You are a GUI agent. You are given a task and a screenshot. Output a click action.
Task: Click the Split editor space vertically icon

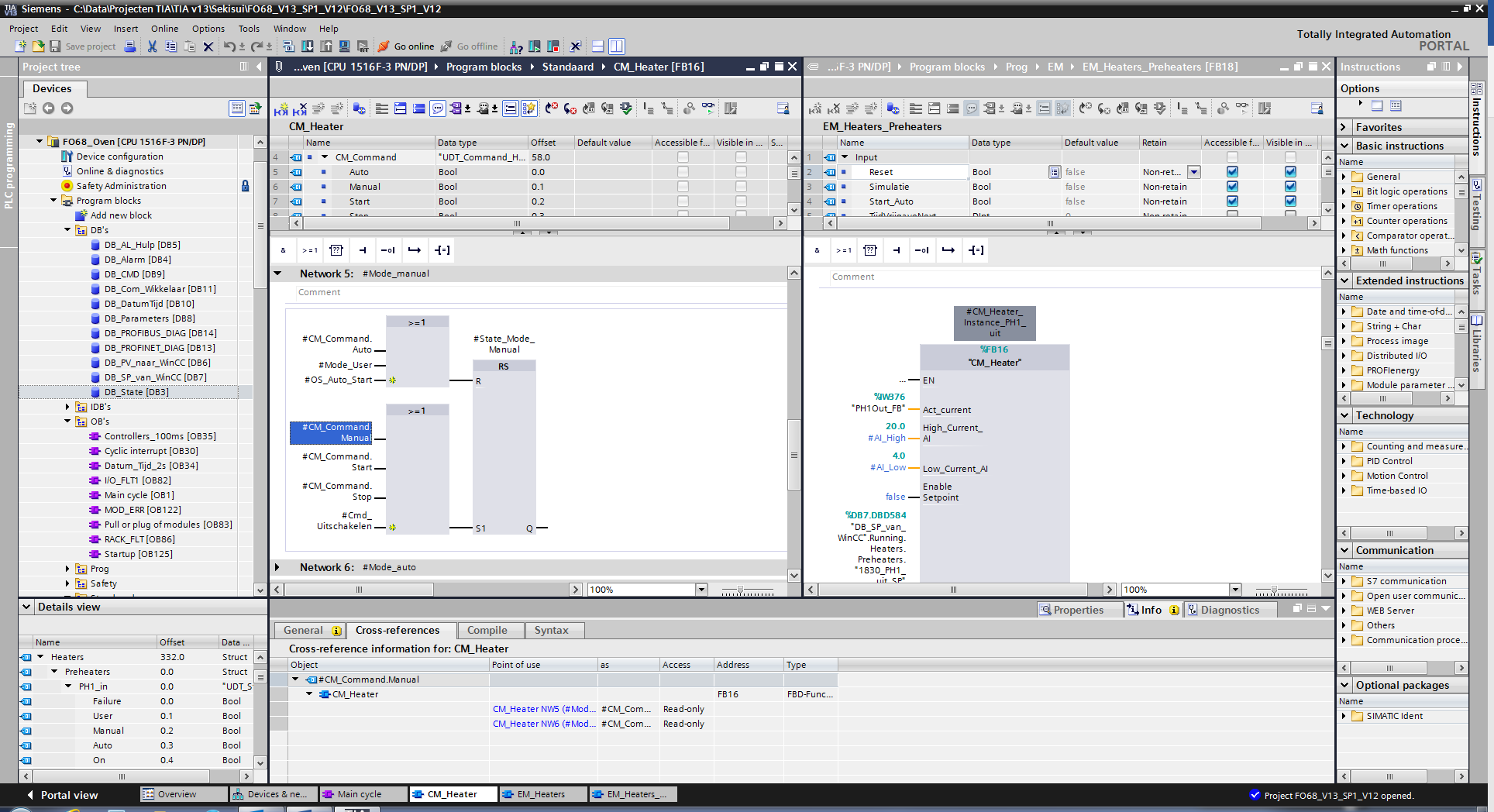tap(616, 46)
